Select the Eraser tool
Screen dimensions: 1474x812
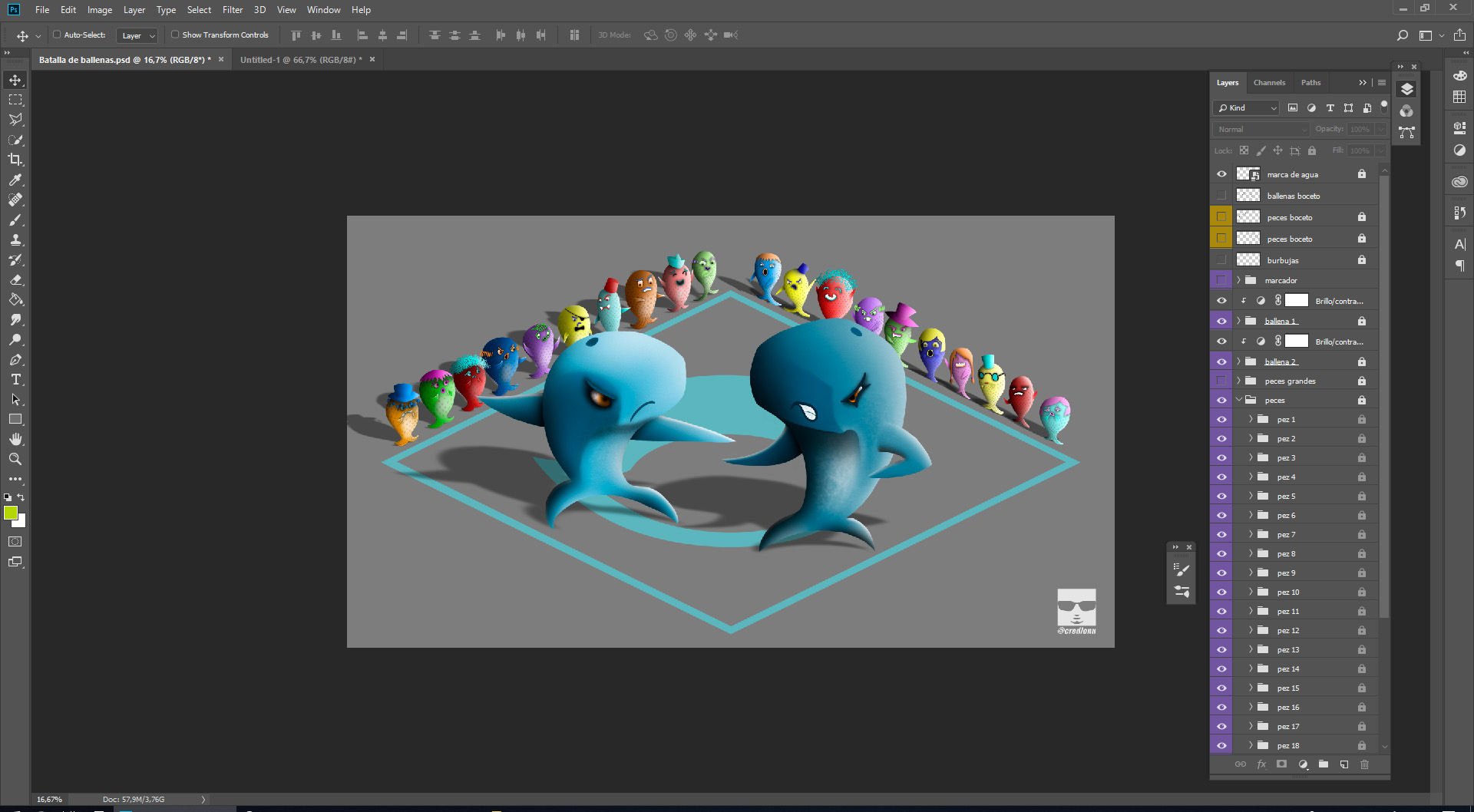pyautogui.click(x=15, y=280)
